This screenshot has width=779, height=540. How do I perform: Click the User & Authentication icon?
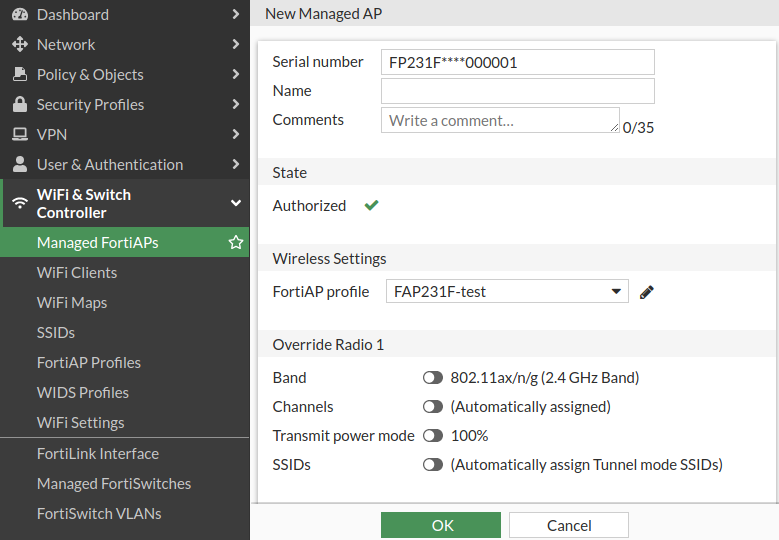coord(19,165)
